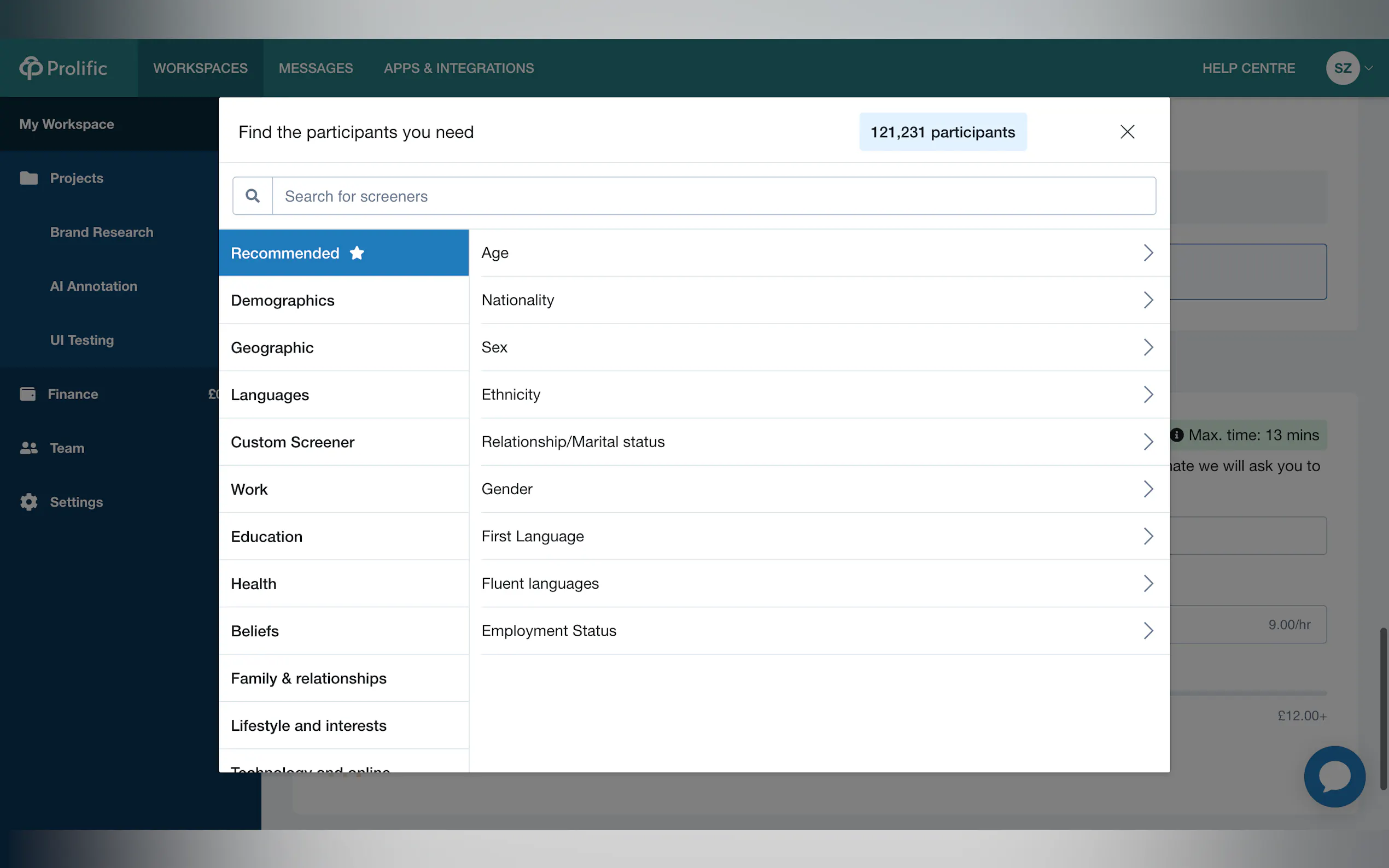Expand the Nationality screener row
Image resolution: width=1389 pixels, height=868 pixels.
click(1147, 300)
